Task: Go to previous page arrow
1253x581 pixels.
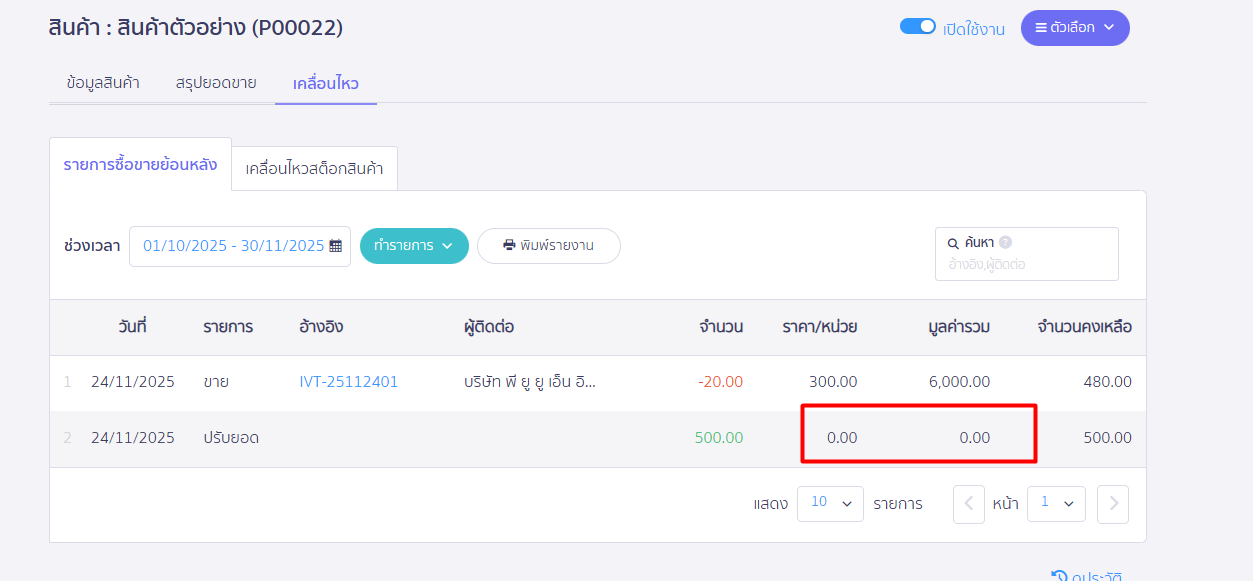Action: click(x=969, y=504)
